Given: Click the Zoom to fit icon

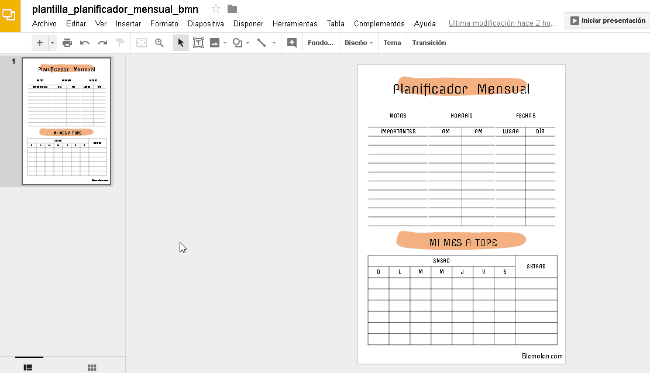Looking at the screenshot, I should point(142,43).
